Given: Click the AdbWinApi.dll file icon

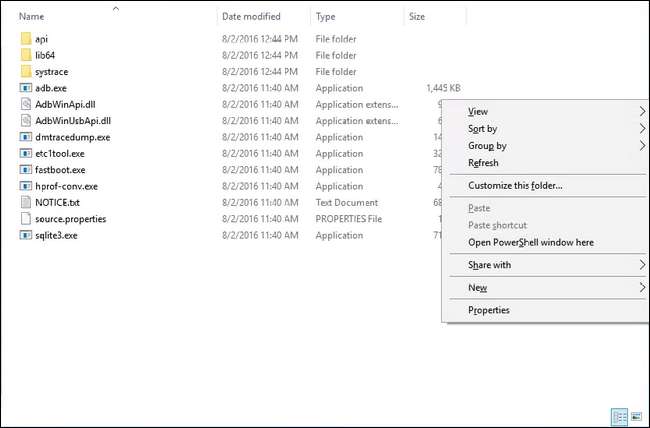Looking at the screenshot, I should [x=26, y=105].
